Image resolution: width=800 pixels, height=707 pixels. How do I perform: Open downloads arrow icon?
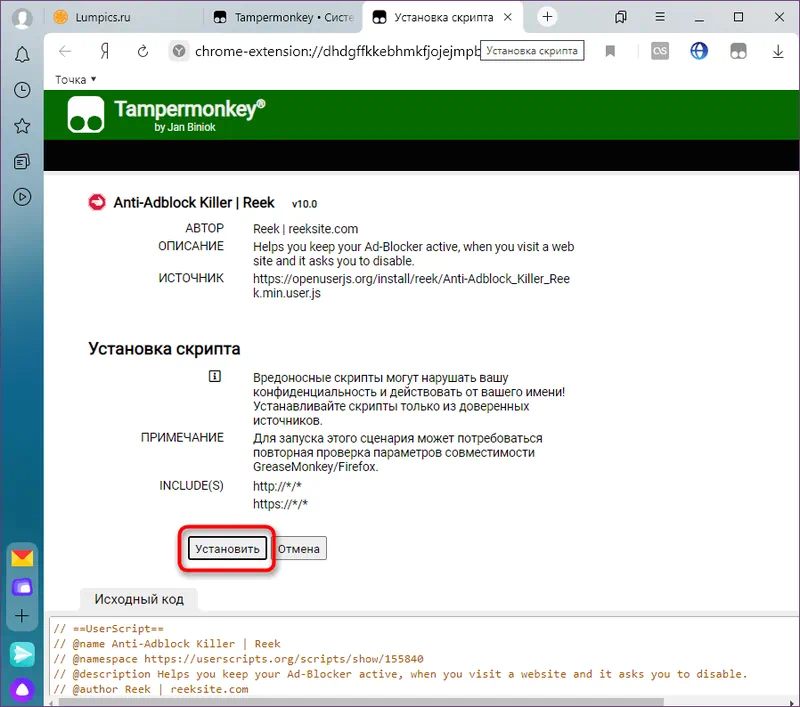[778, 51]
